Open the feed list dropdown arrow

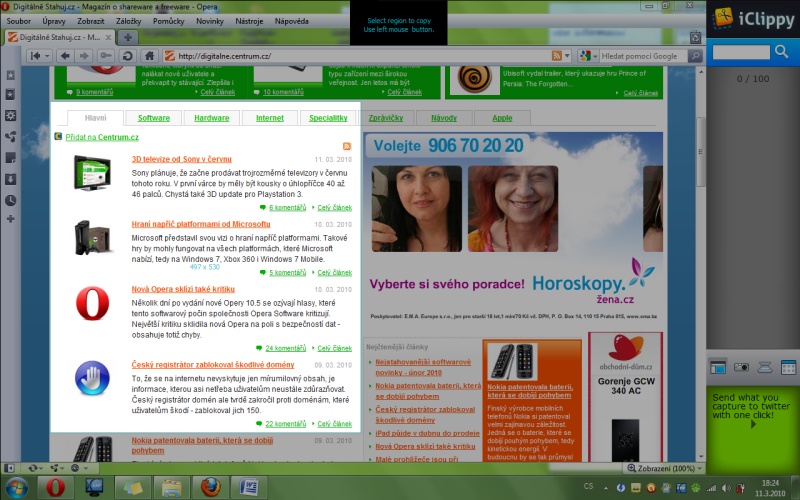pyautogui.click(x=567, y=56)
